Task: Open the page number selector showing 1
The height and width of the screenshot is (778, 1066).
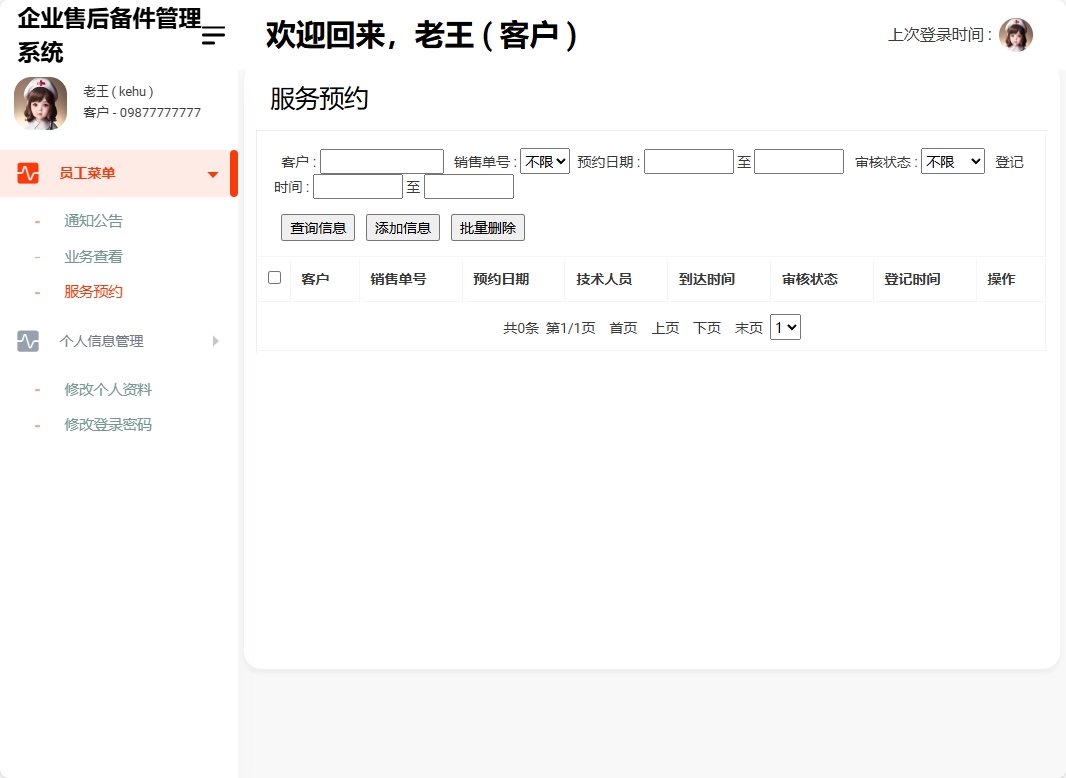Action: [x=785, y=327]
